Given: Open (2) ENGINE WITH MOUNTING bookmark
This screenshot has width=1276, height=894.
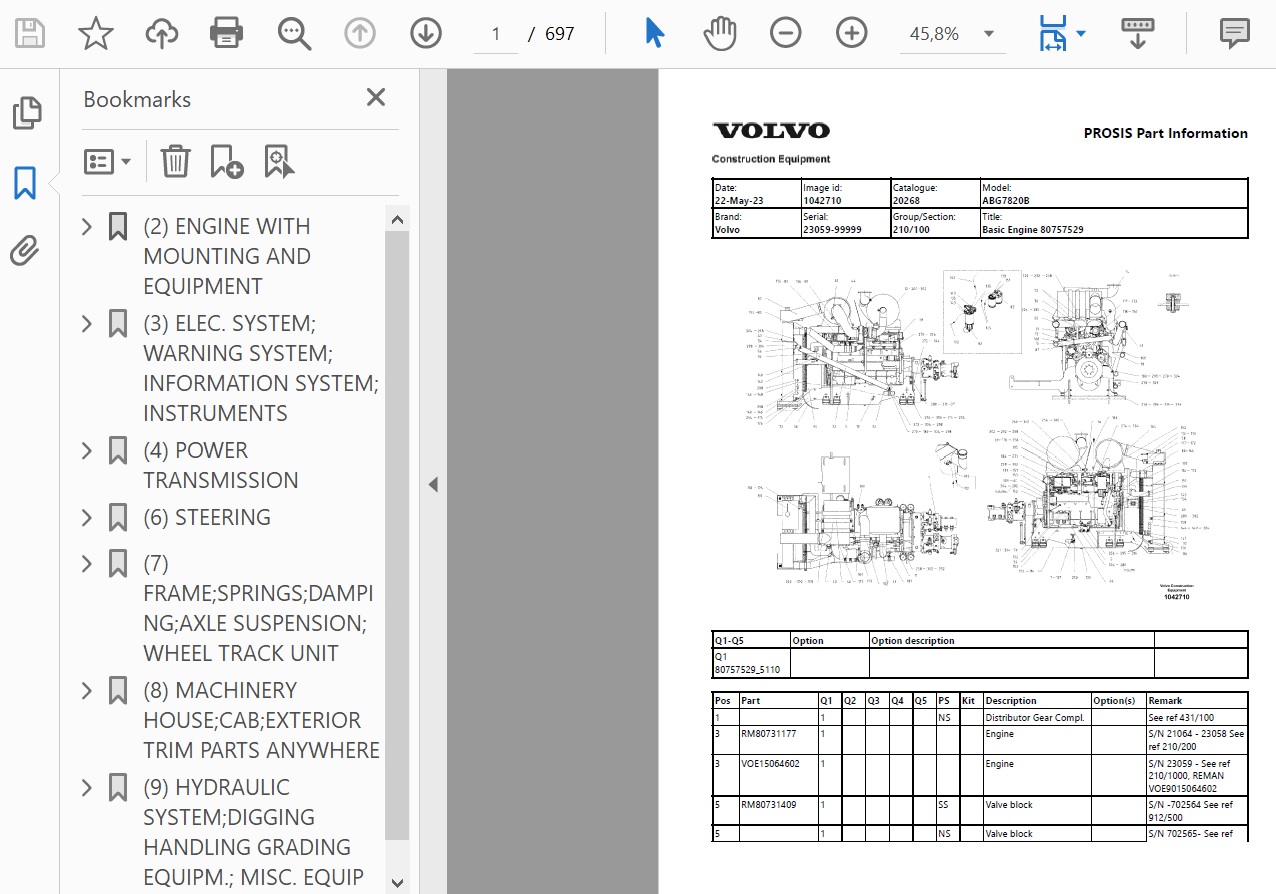Looking at the screenshot, I should 226,256.
